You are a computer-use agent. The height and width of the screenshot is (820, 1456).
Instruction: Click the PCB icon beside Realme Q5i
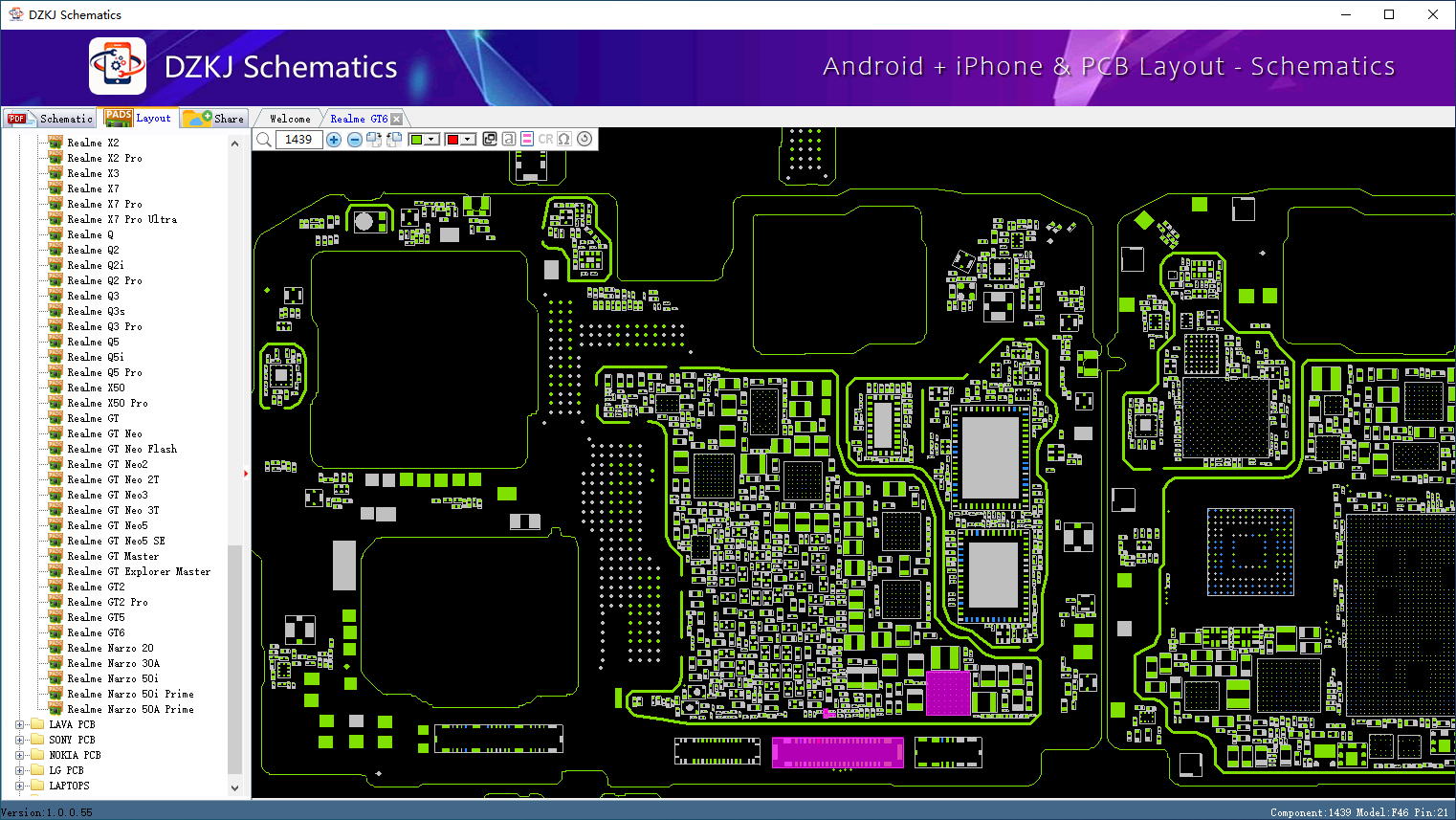55,357
